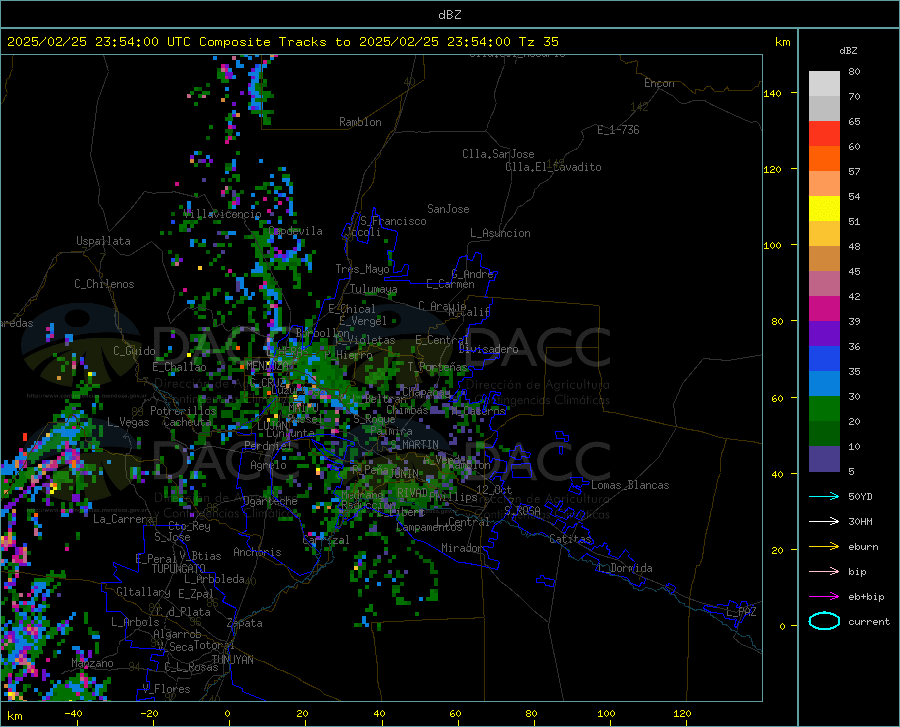
Task: Click the 'C_Guido' map label
Action: (134, 351)
